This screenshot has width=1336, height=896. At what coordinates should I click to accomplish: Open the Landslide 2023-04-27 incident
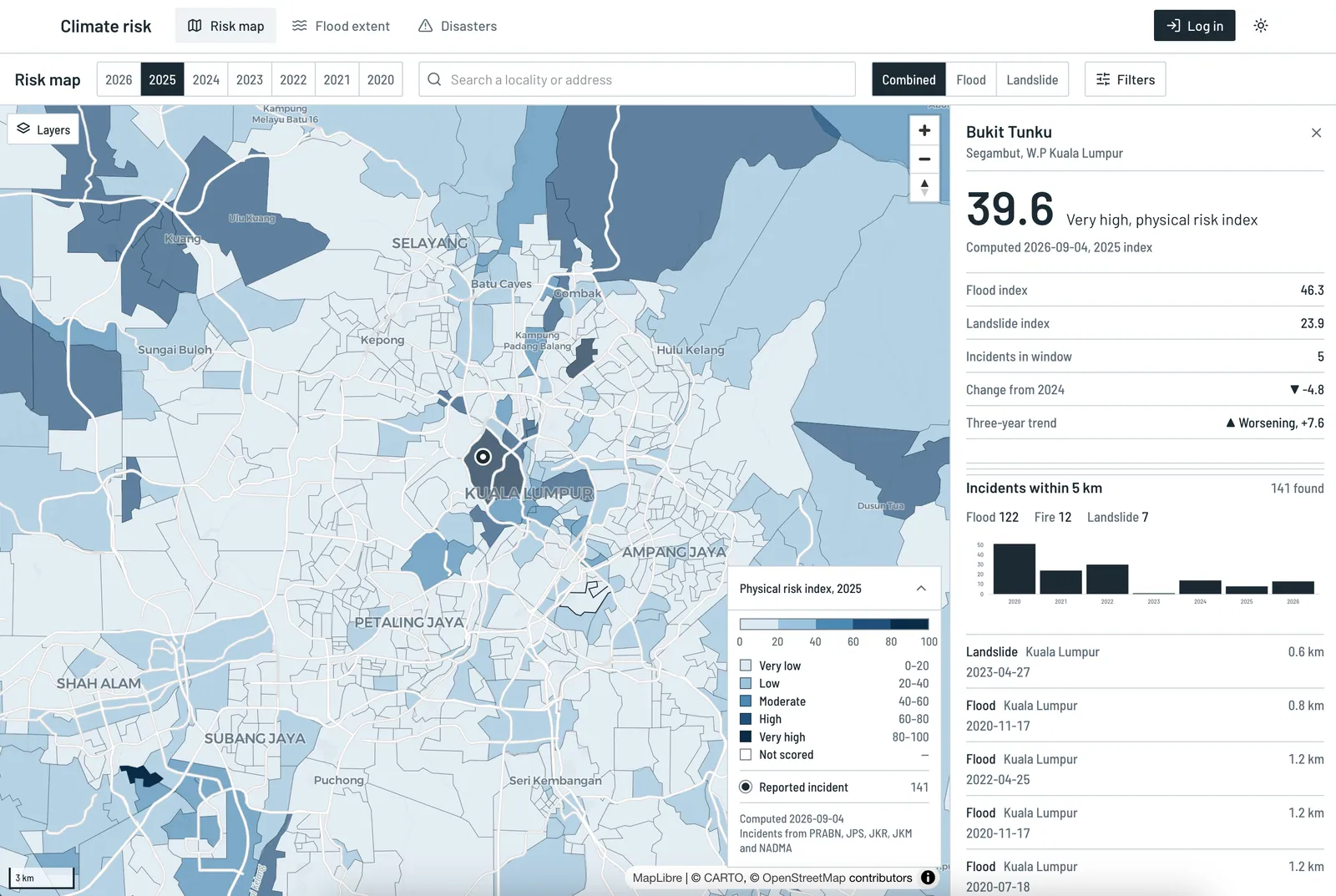pos(1145,661)
